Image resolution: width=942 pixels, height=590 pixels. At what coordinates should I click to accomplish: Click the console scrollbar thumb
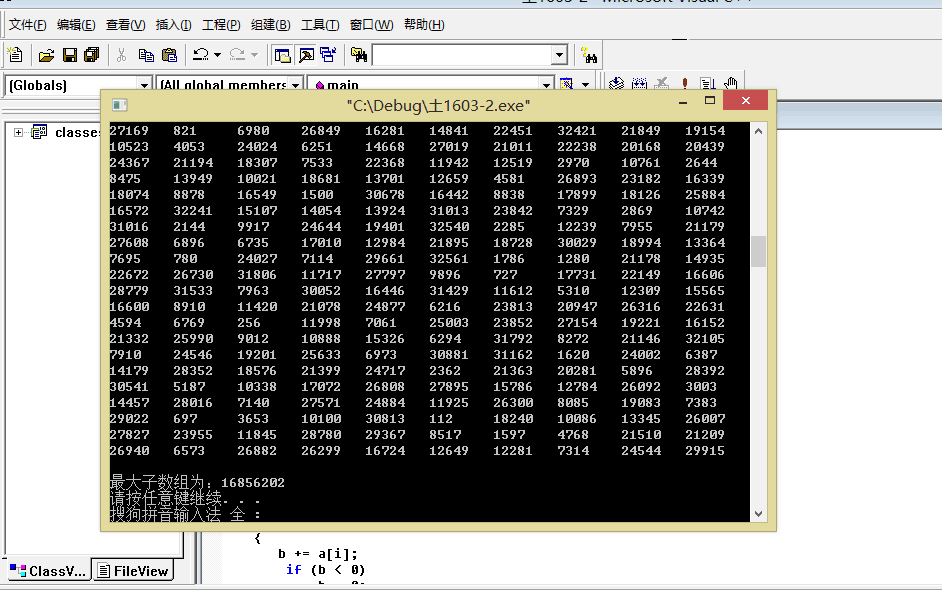758,251
